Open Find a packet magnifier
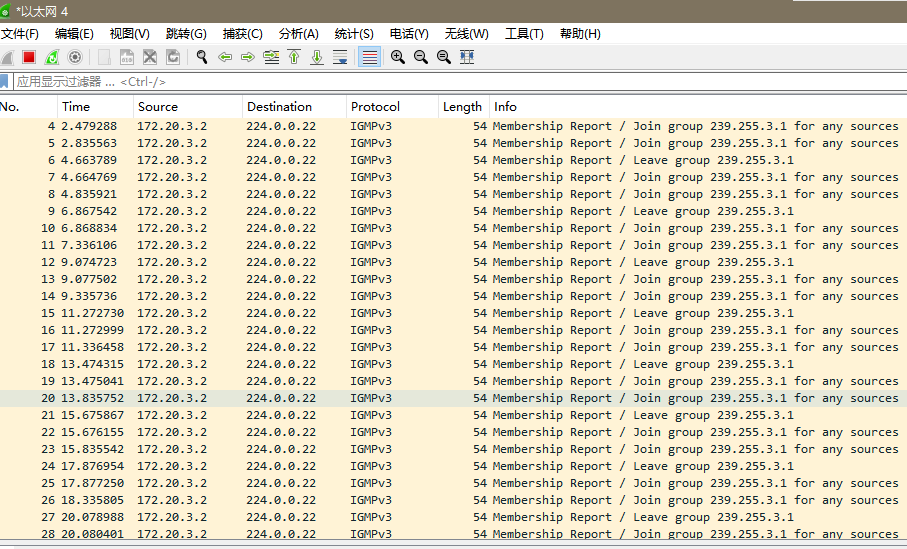 (x=202, y=57)
